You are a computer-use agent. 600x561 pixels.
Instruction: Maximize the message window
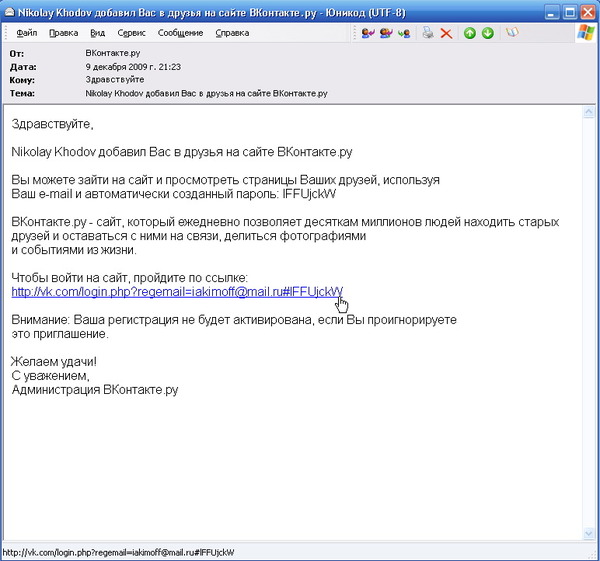[570, 13]
